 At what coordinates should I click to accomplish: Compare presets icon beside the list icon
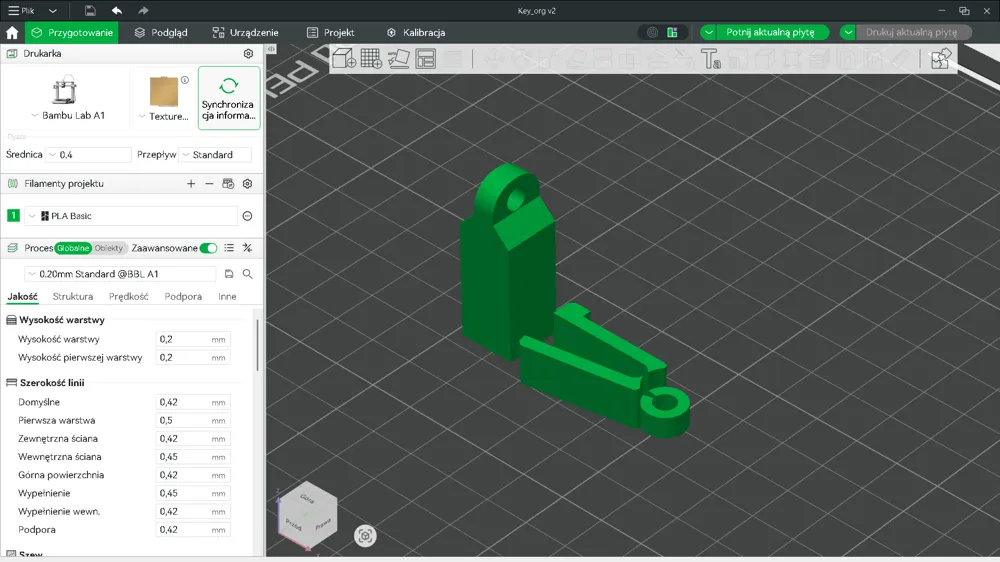(x=247, y=248)
